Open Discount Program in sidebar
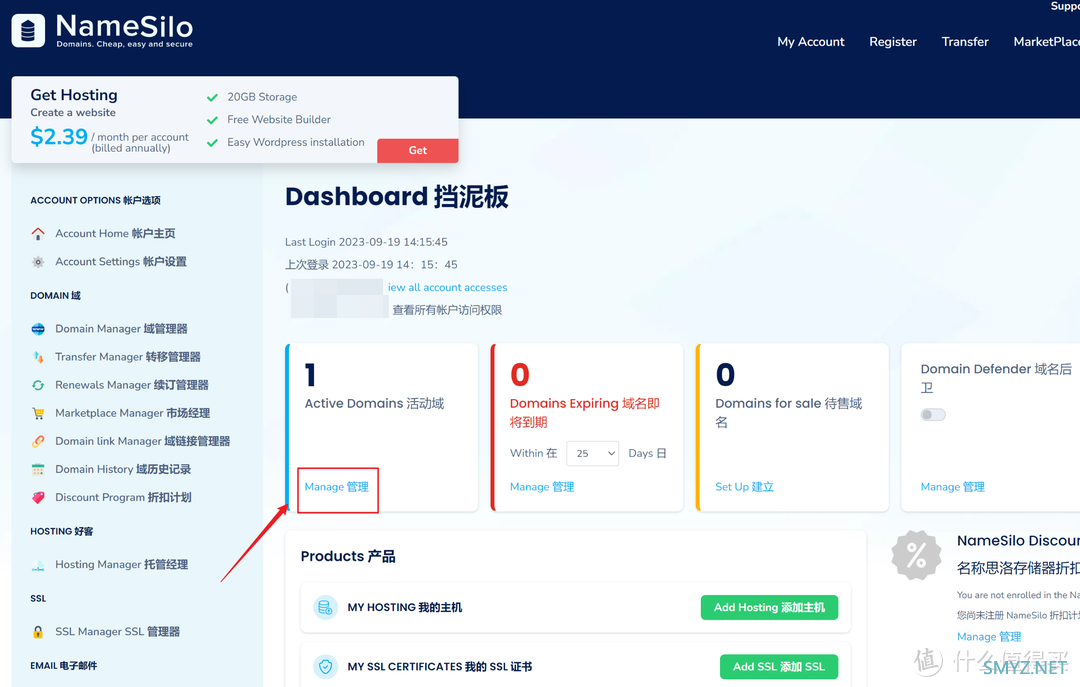This screenshot has width=1080, height=687. [x=123, y=498]
